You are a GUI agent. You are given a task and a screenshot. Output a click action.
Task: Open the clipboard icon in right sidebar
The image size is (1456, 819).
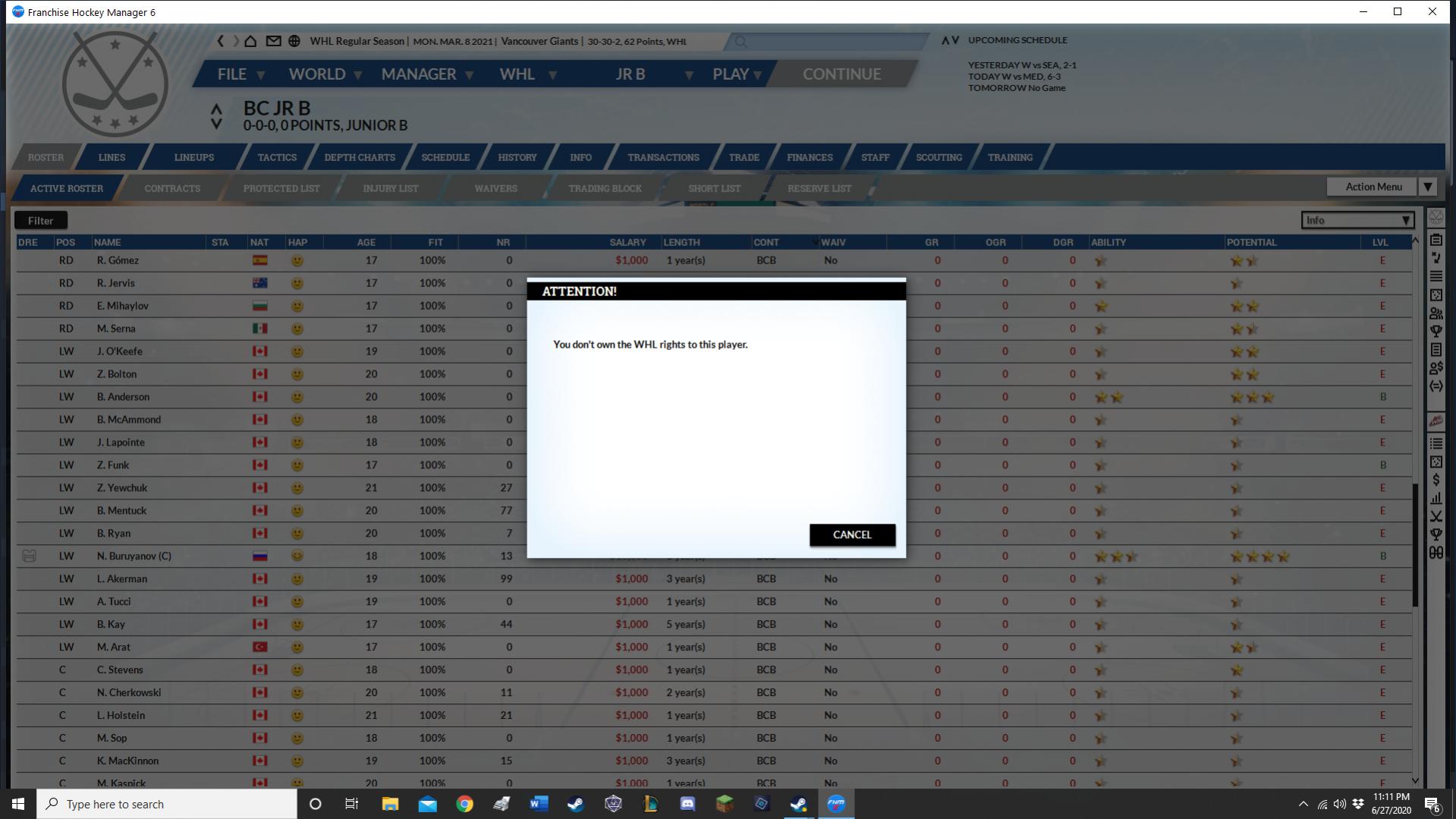[x=1436, y=240]
